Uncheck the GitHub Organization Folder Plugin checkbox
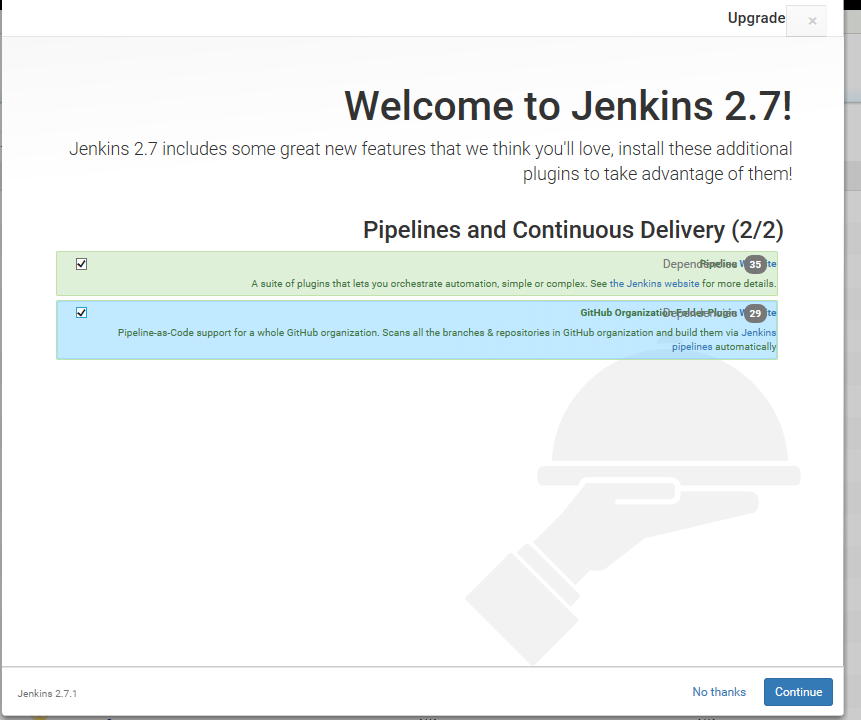 (x=82, y=312)
